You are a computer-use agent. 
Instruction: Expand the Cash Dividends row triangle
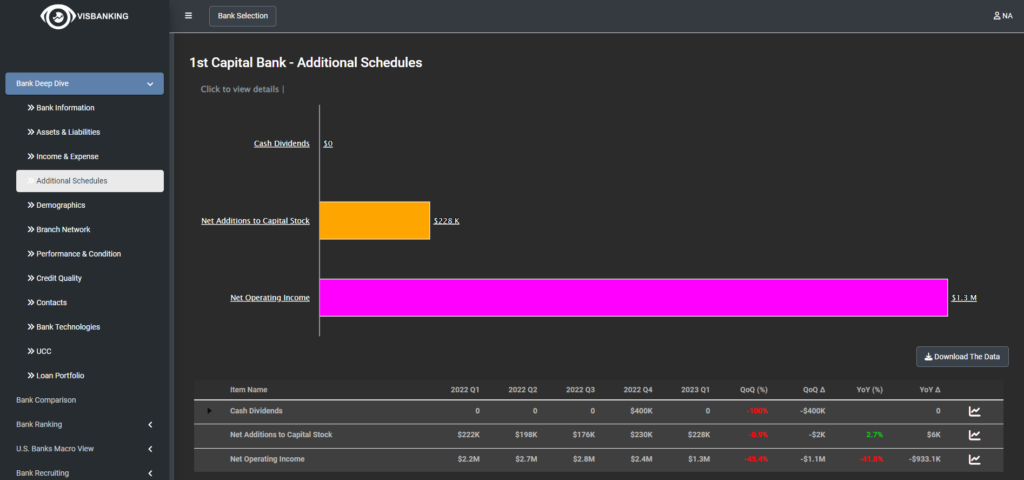point(209,411)
